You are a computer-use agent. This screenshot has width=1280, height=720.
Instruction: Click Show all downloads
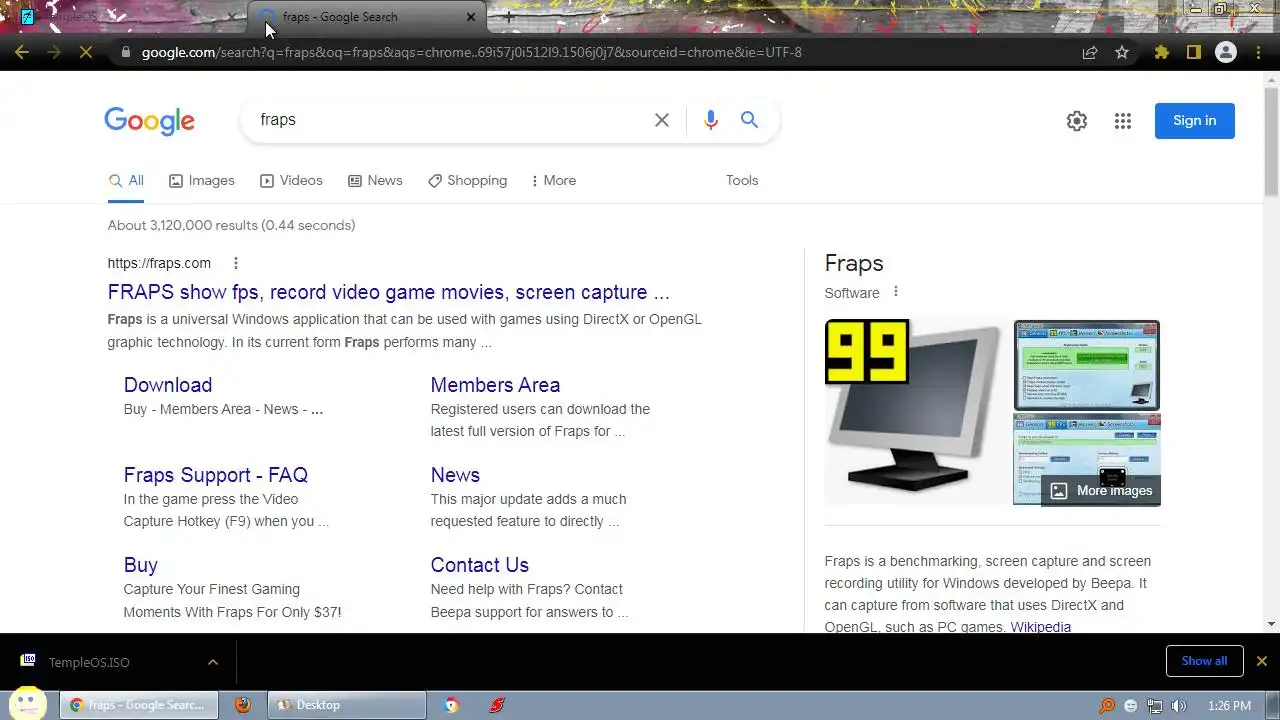coord(1204,661)
